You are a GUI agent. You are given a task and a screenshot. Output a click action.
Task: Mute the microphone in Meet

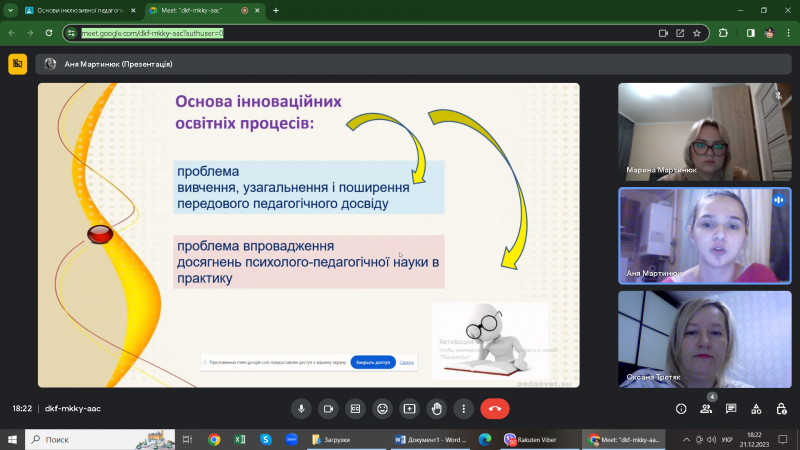[301, 408]
